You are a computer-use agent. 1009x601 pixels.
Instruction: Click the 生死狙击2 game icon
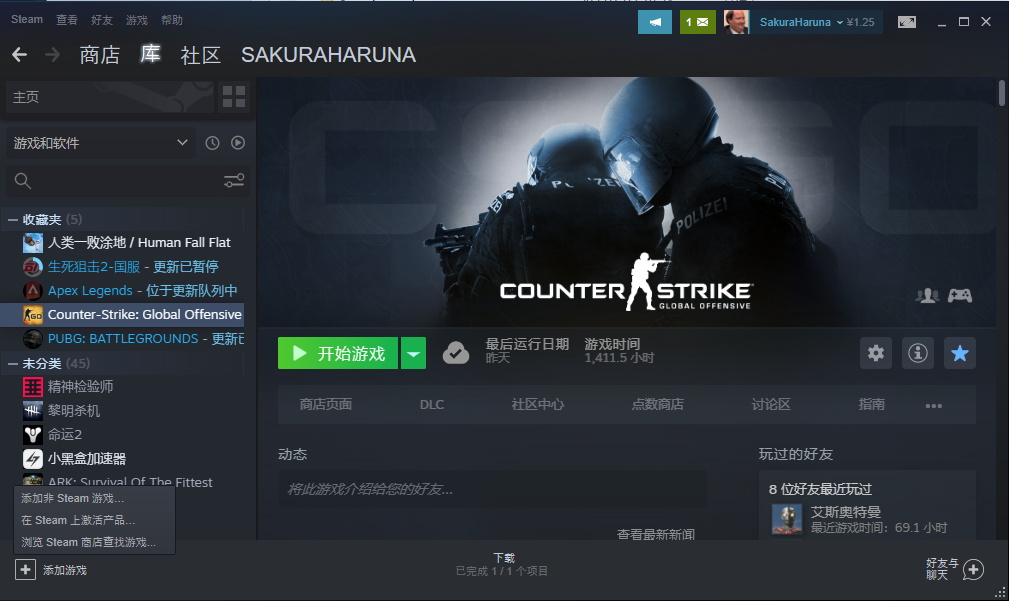tap(33, 266)
